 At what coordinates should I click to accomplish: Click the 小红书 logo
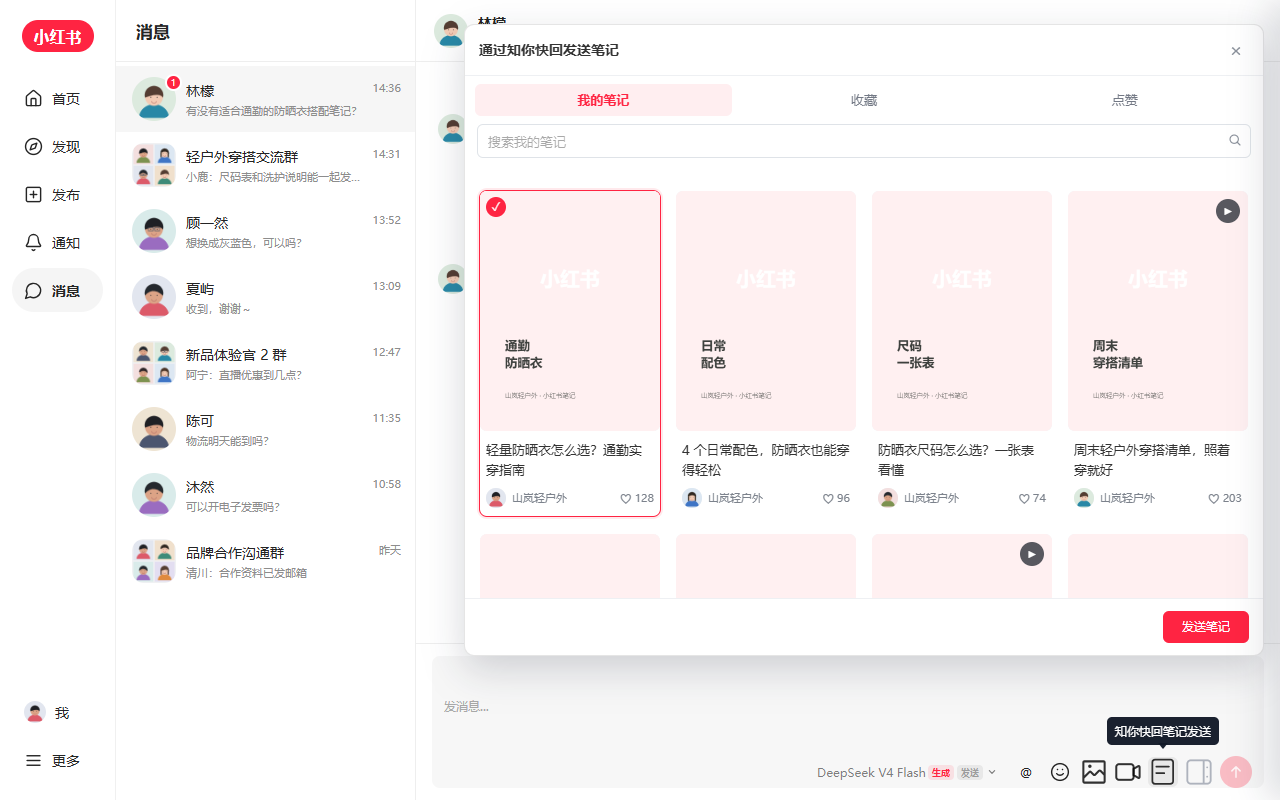click(x=58, y=37)
